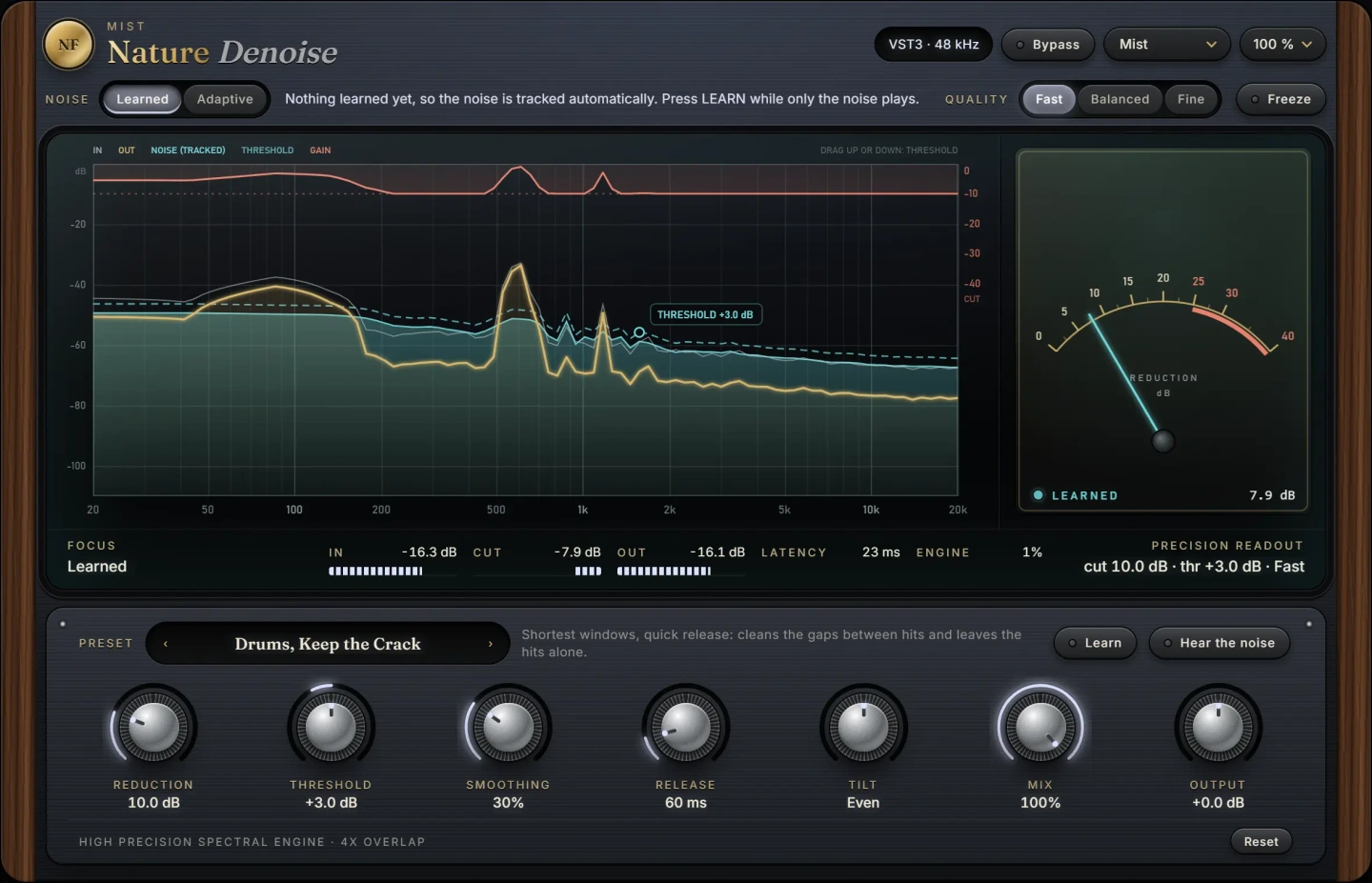Click the THRESHOLD legend label
1372x883 pixels.
[x=268, y=151]
